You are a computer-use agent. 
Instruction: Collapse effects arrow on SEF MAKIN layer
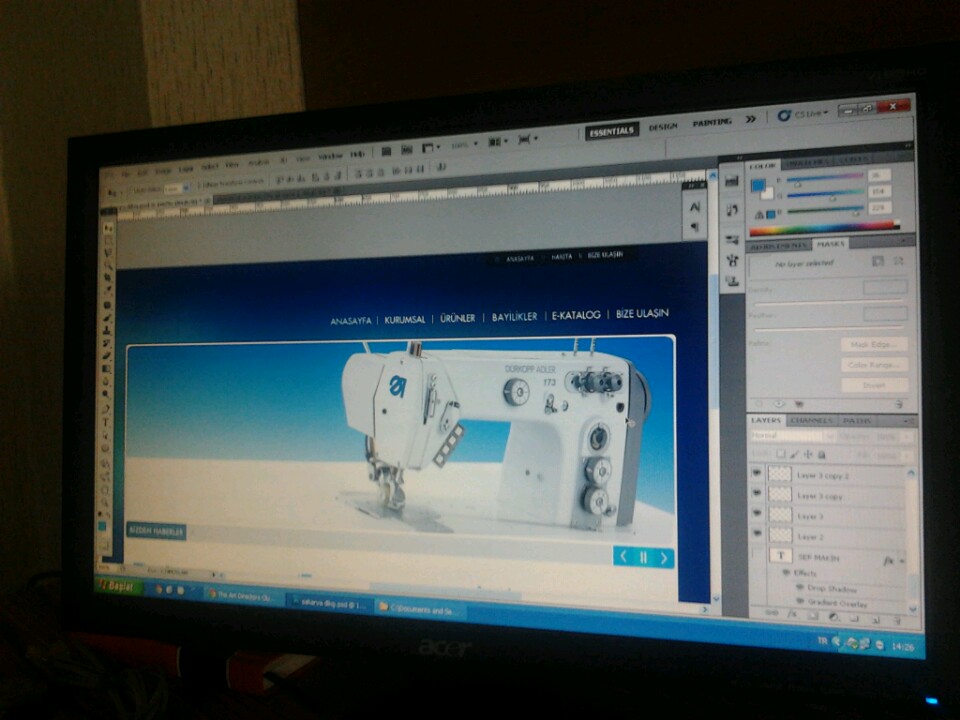pyautogui.click(x=901, y=561)
